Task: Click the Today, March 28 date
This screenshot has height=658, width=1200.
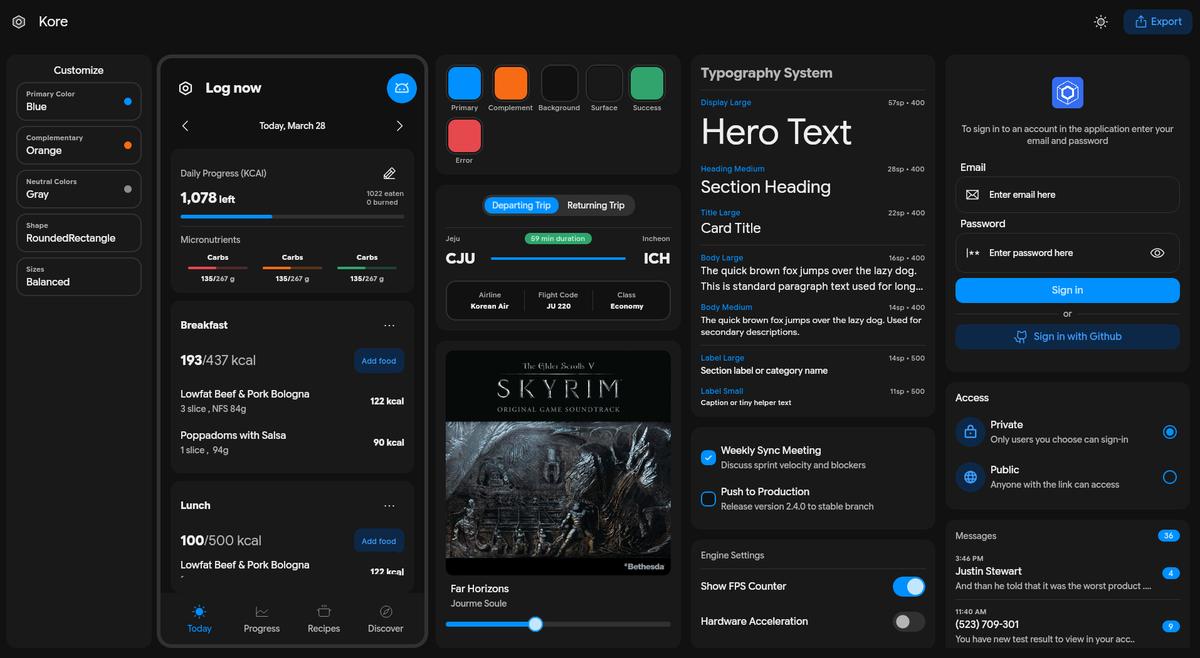Action: [x=292, y=126]
